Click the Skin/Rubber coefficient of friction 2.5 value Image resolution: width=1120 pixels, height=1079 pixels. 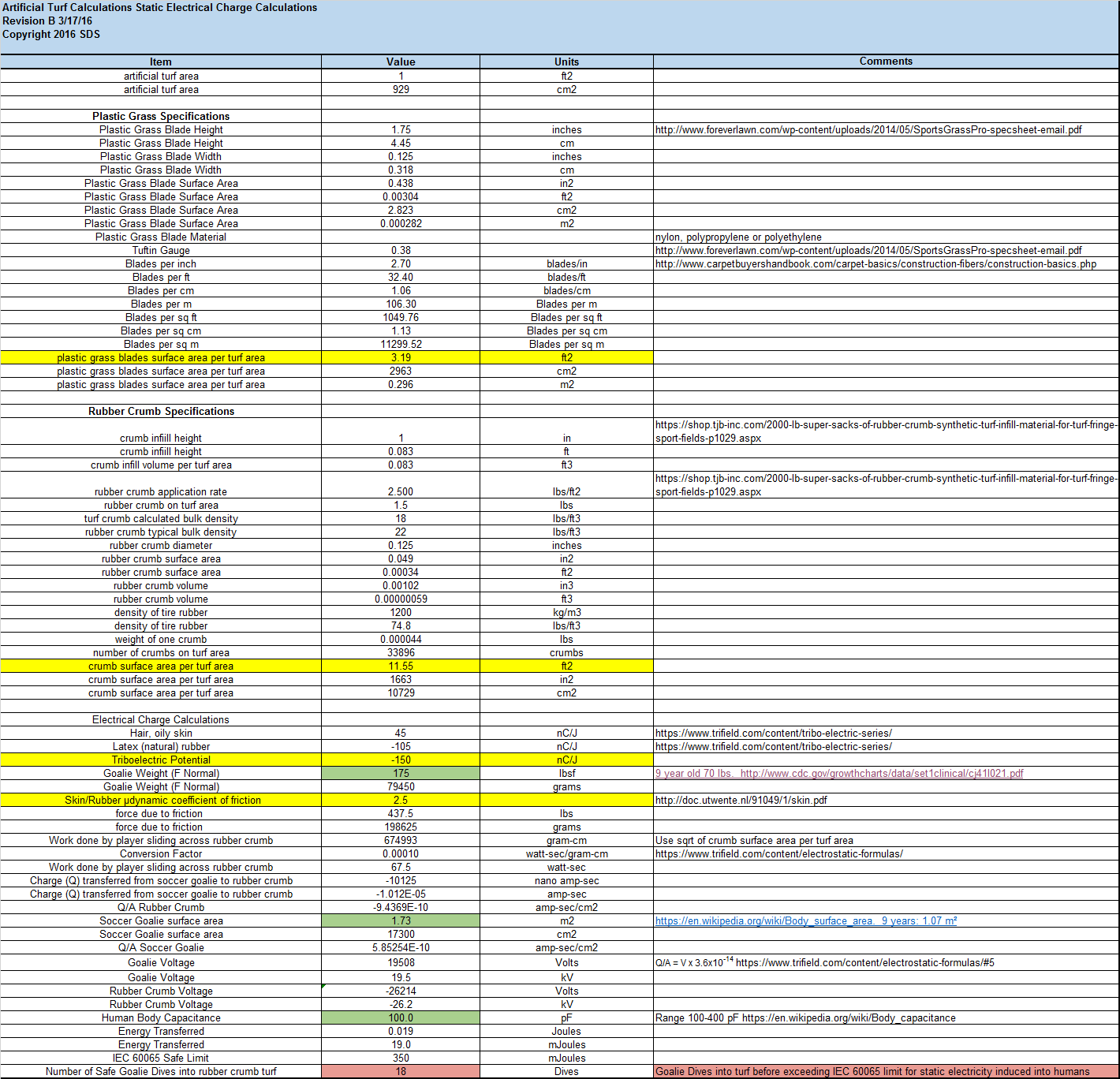coord(401,800)
